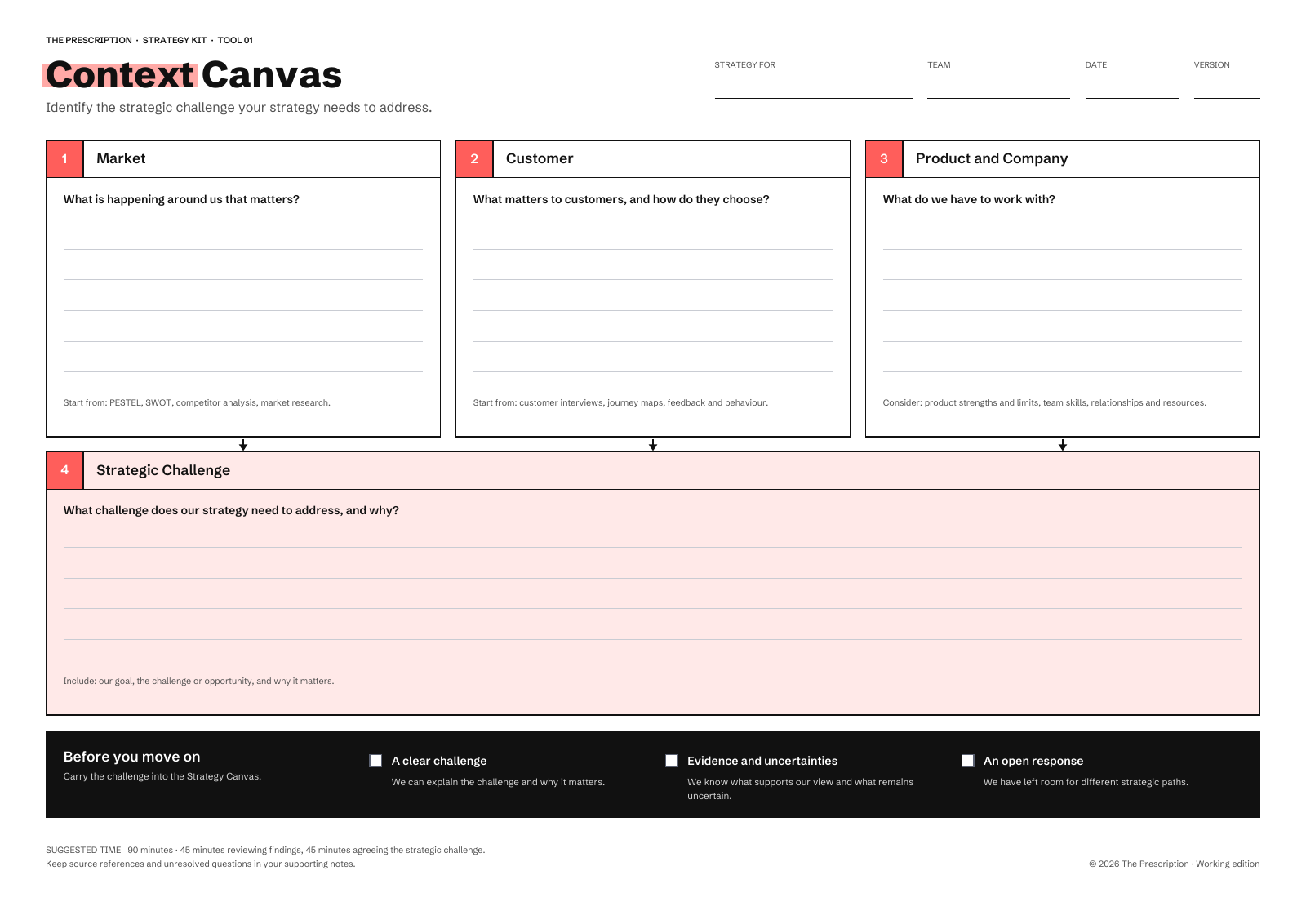Viewport: 1306px width, 924px height.
Task: Click the 'THE PRESCRIPTION · STRATEGY KIT' header line
Action: [x=149, y=40]
